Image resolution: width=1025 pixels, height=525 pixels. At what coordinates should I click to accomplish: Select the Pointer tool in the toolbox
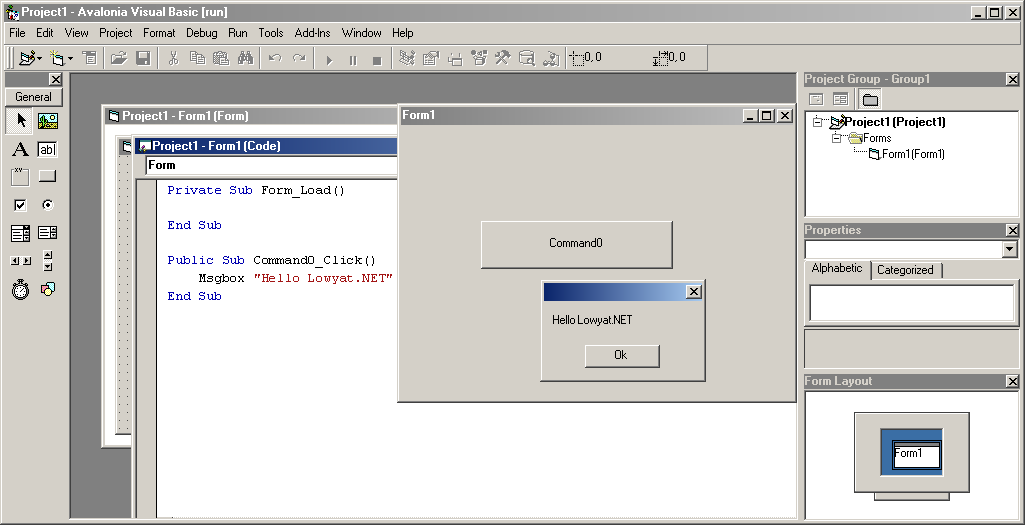20,121
